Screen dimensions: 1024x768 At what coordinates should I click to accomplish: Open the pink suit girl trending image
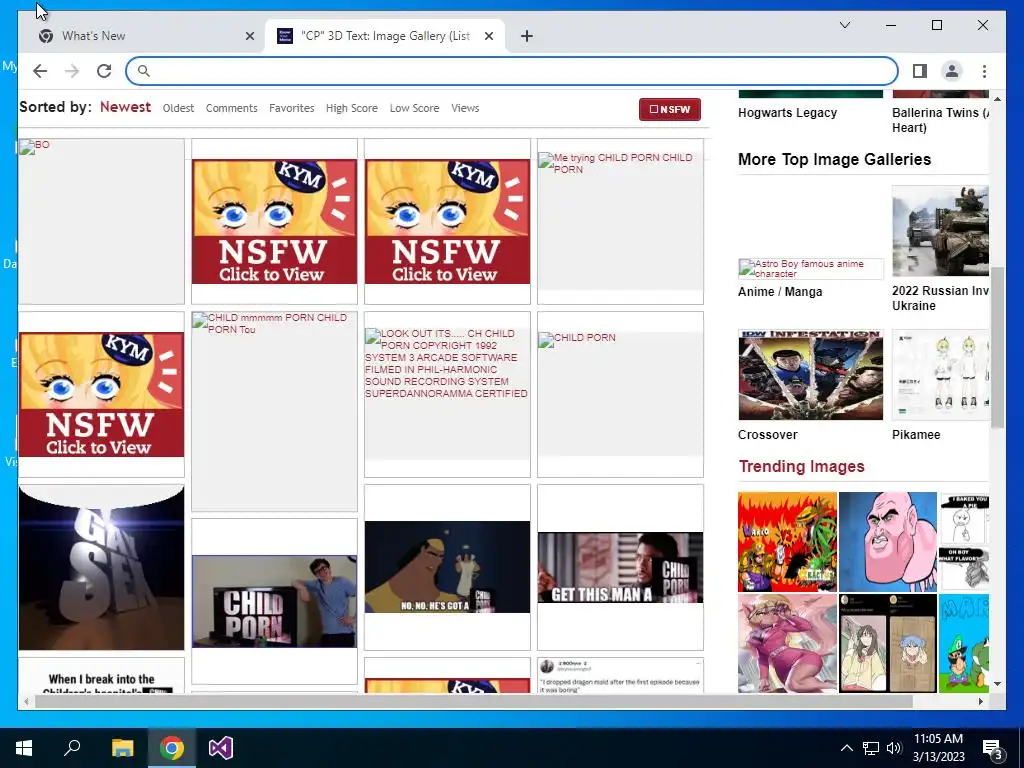[787, 643]
